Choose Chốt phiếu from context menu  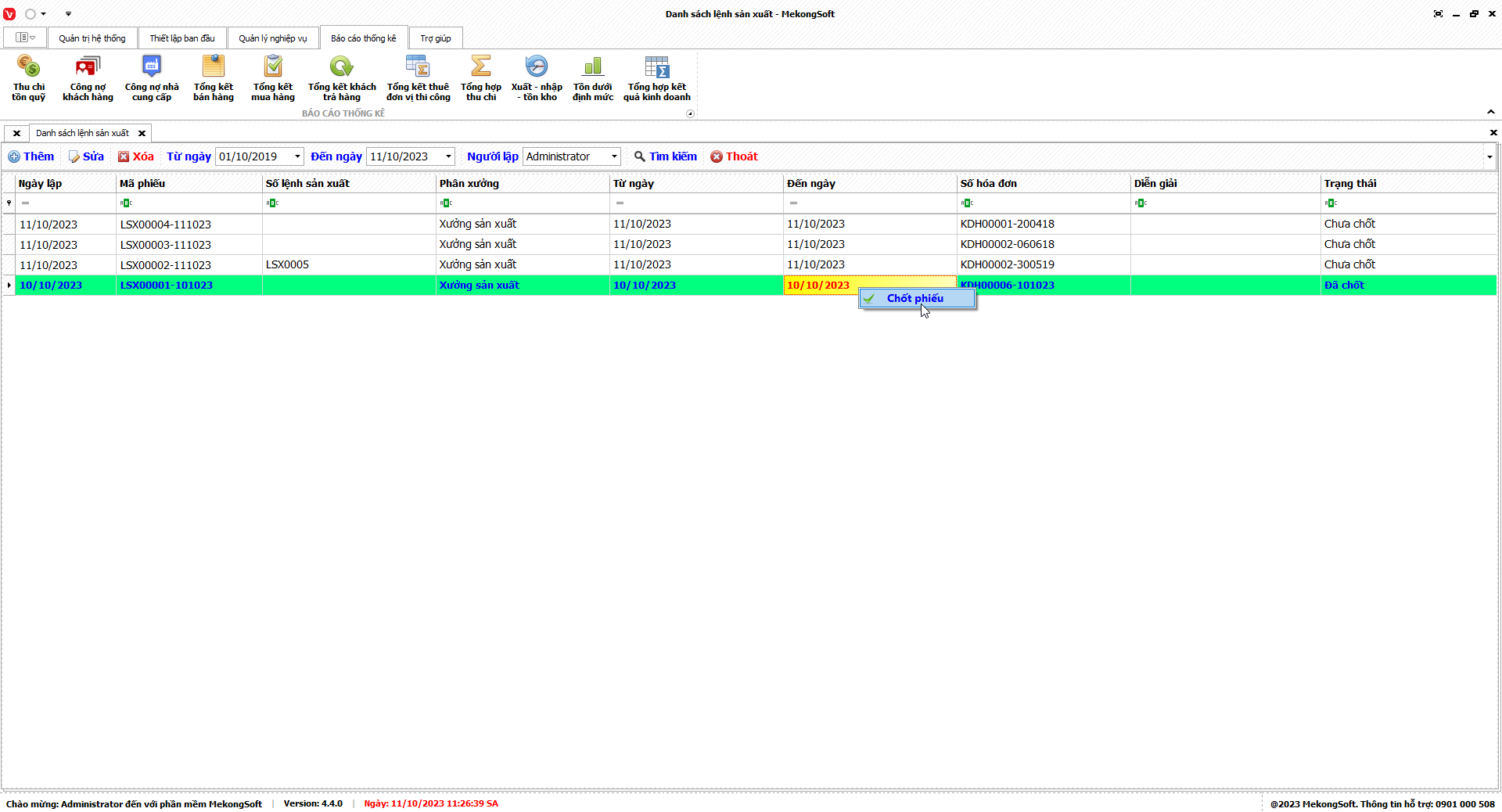[915, 299]
